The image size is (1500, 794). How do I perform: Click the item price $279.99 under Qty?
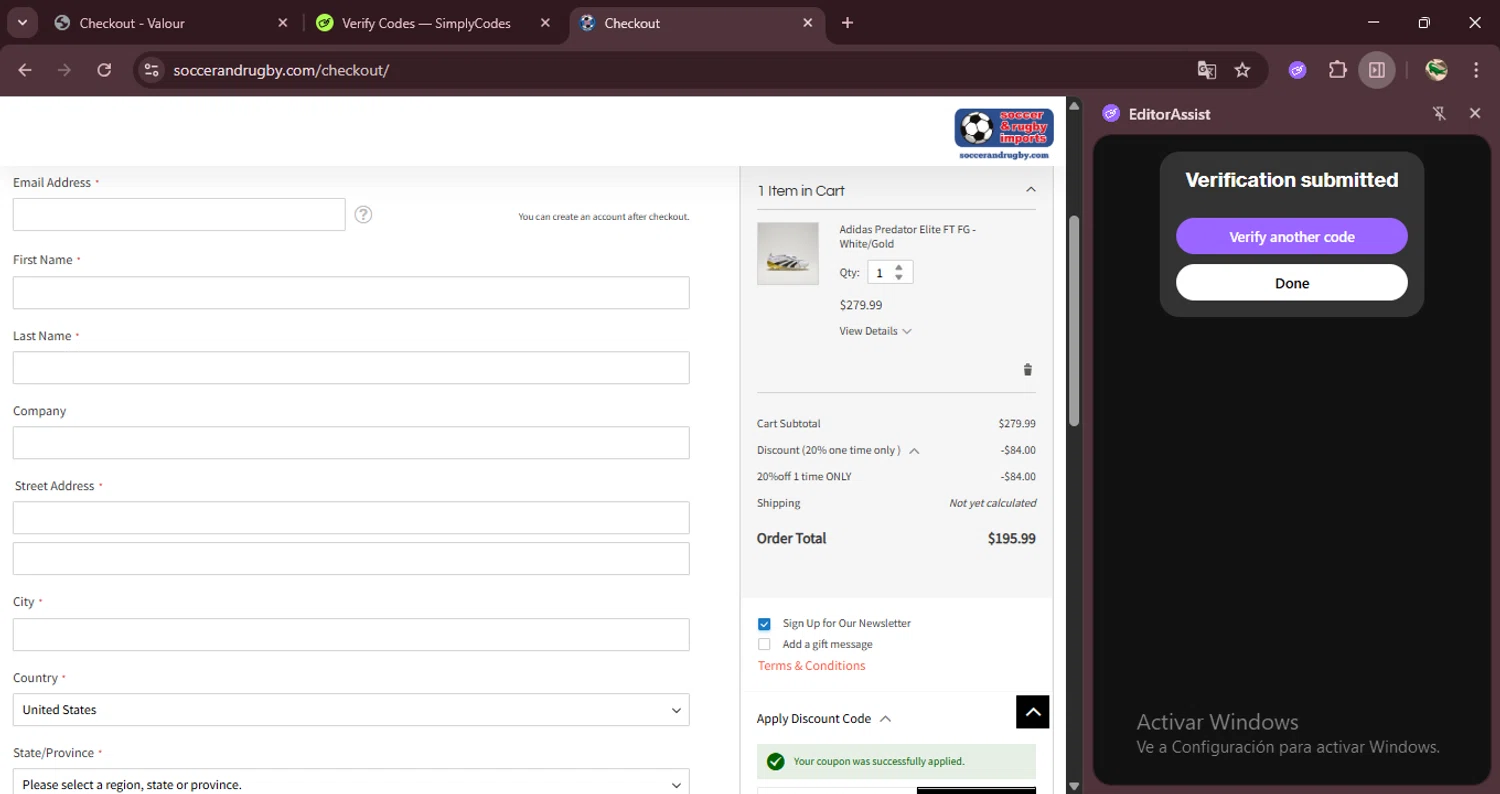pyautogui.click(x=861, y=305)
